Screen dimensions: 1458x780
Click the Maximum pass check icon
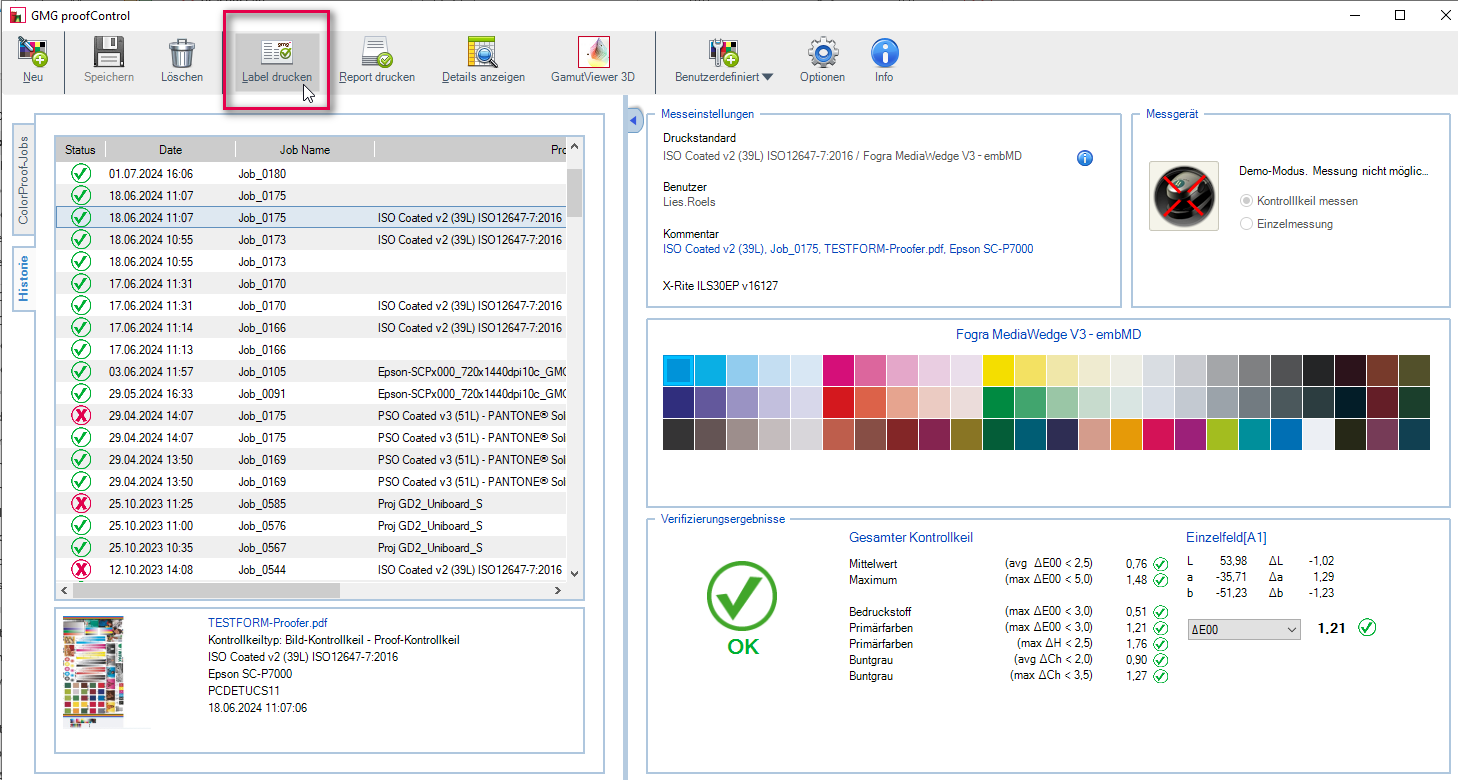pos(1160,580)
